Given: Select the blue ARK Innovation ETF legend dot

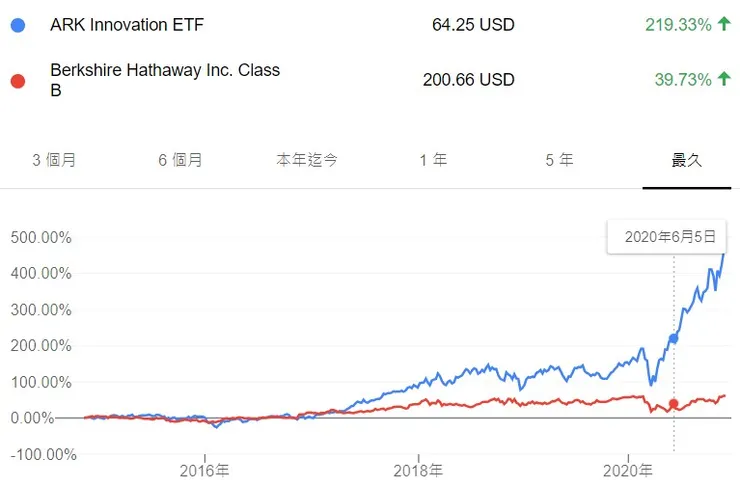Looking at the screenshot, I should 15,24.
